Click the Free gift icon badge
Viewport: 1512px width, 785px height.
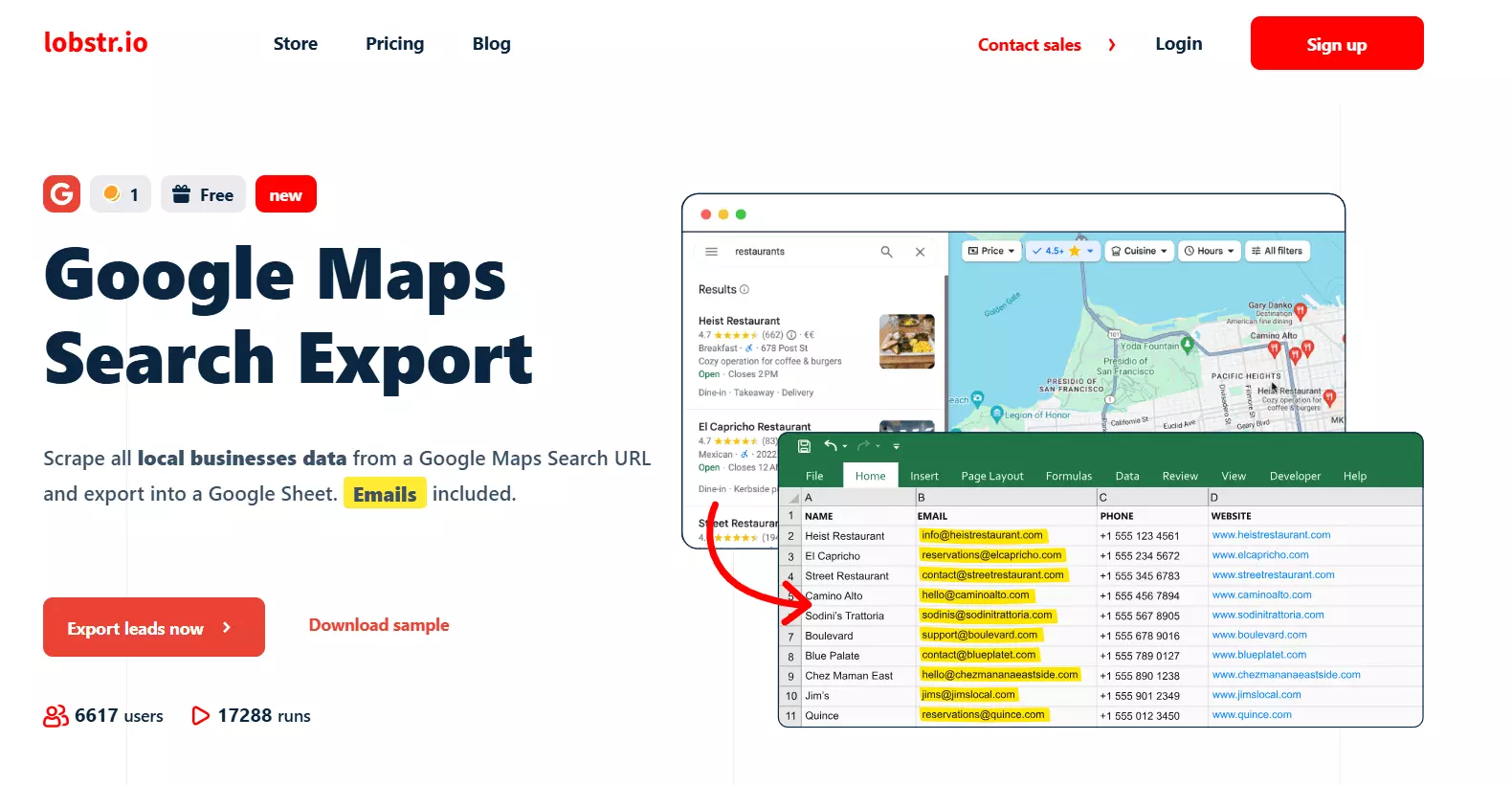coord(203,194)
